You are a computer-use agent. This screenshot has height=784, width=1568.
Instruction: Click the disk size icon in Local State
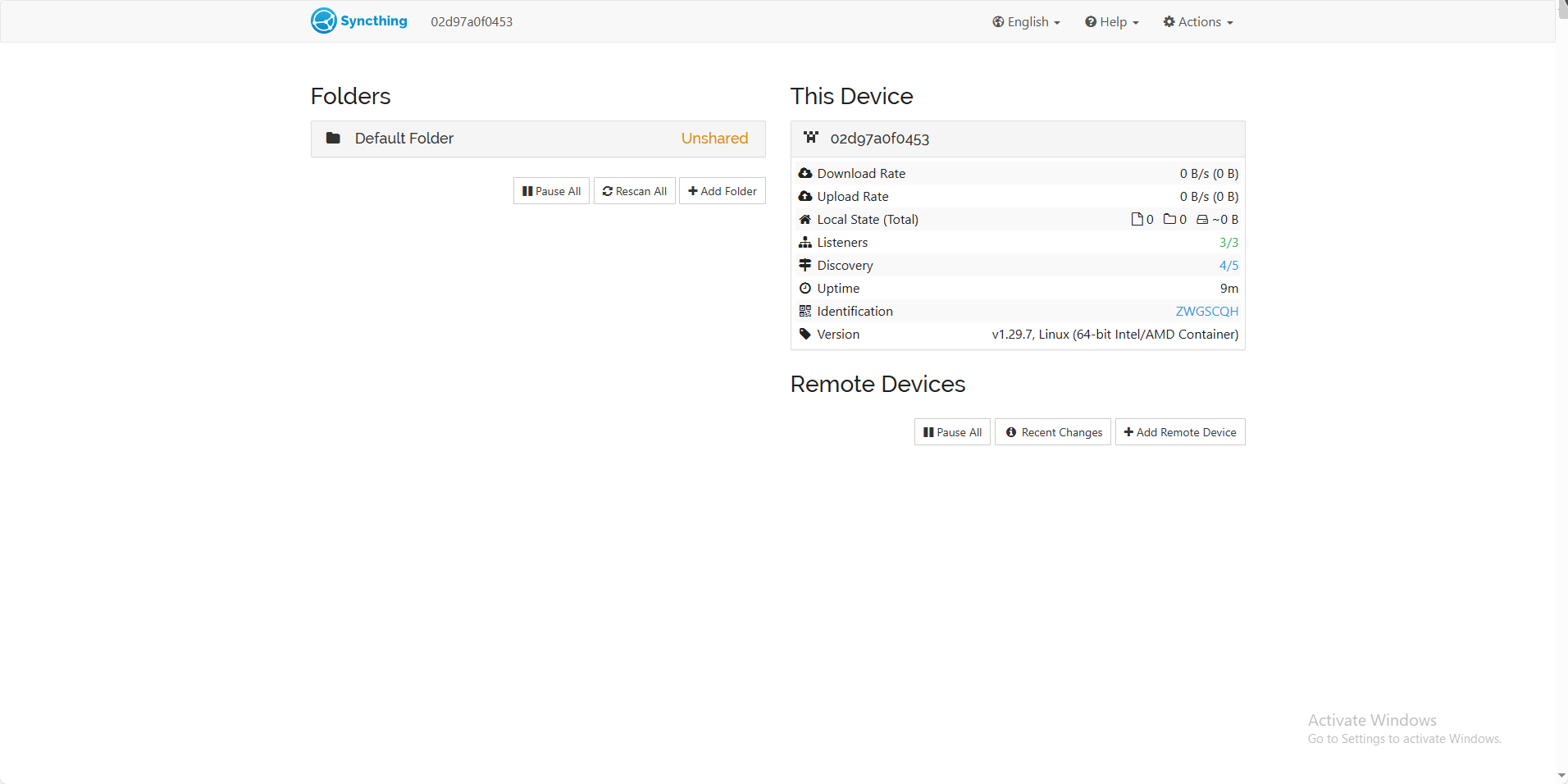[1202, 220]
